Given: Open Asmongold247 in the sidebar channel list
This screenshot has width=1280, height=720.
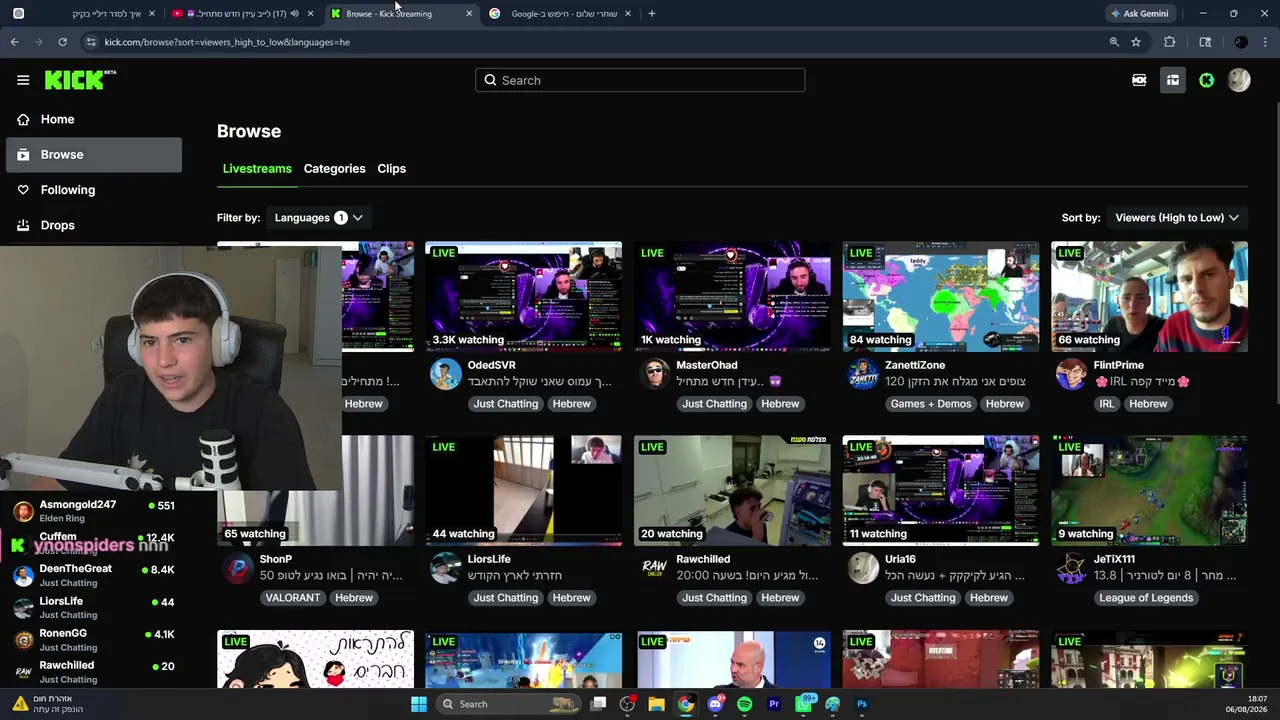Looking at the screenshot, I should 94,511.
